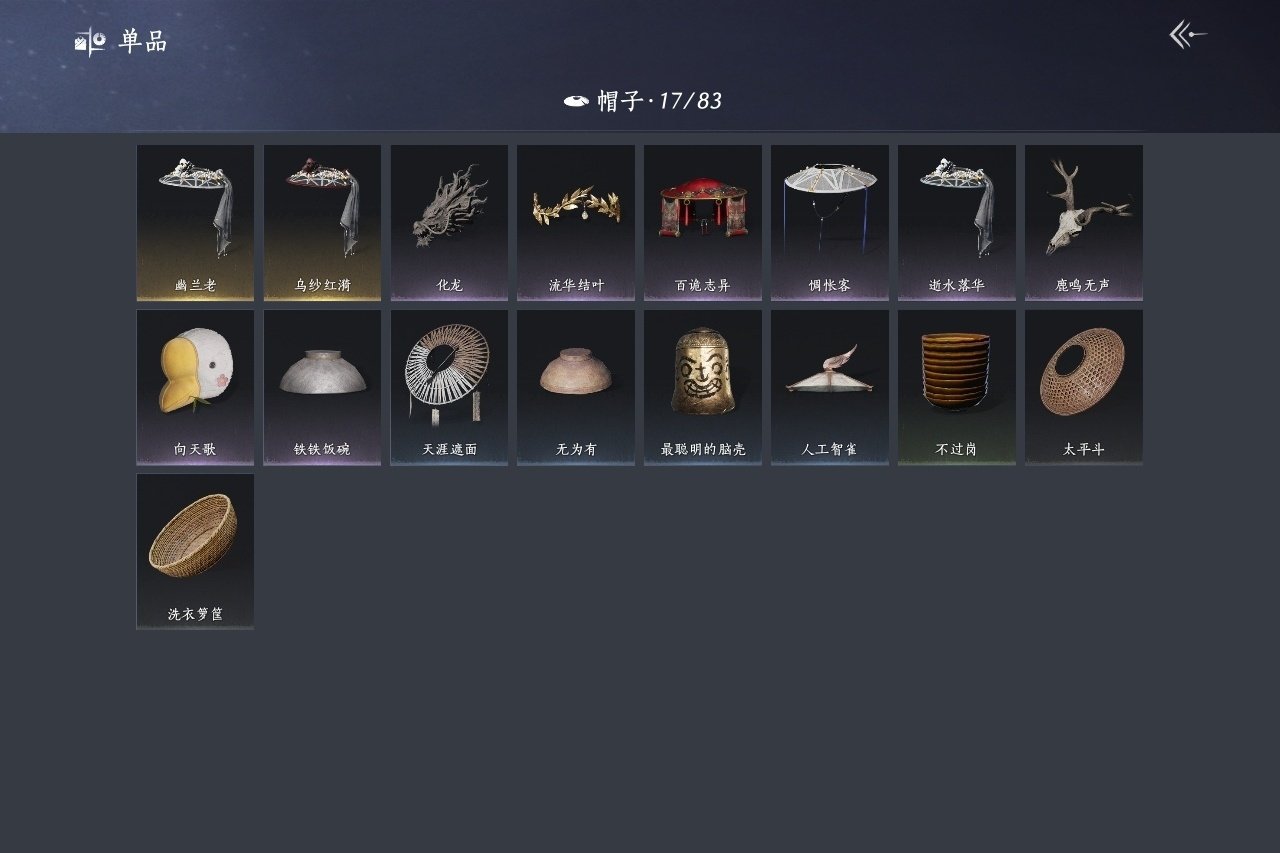1280x853 pixels.
Task: Select the 百诡志异 red hat
Action: click(703, 222)
